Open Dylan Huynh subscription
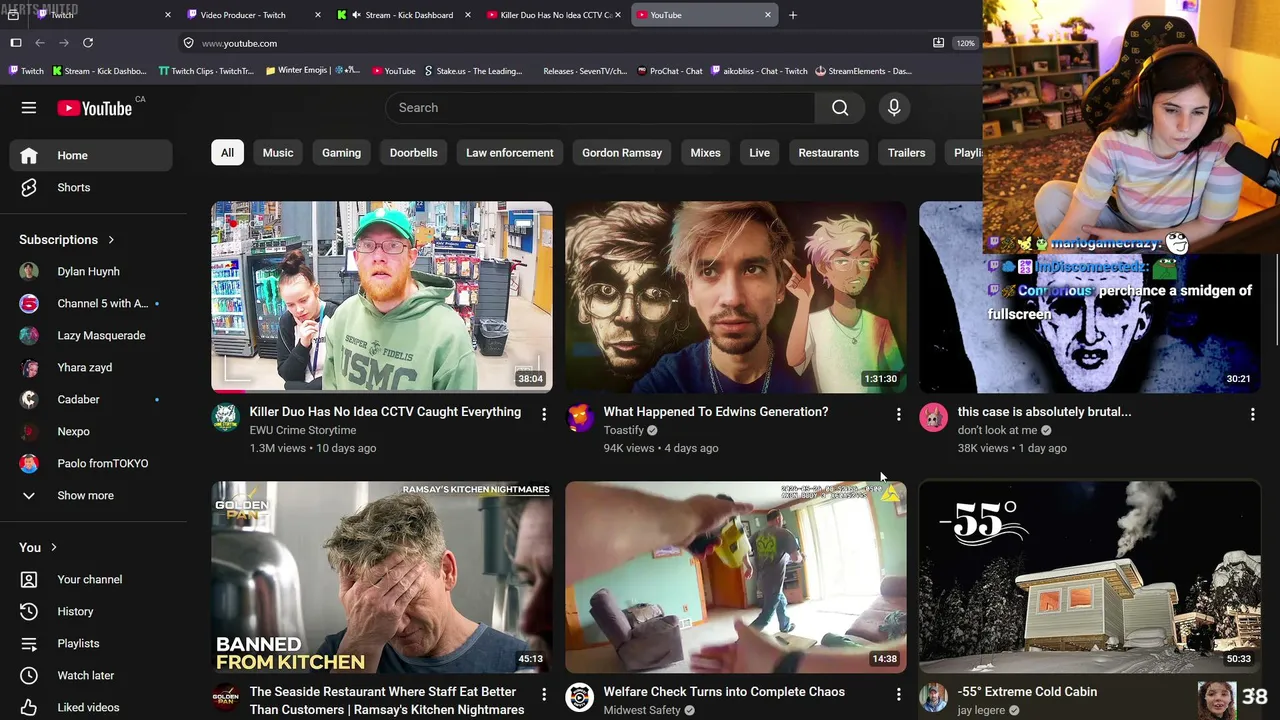Screen dimensions: 1280x720 [91, 272]
